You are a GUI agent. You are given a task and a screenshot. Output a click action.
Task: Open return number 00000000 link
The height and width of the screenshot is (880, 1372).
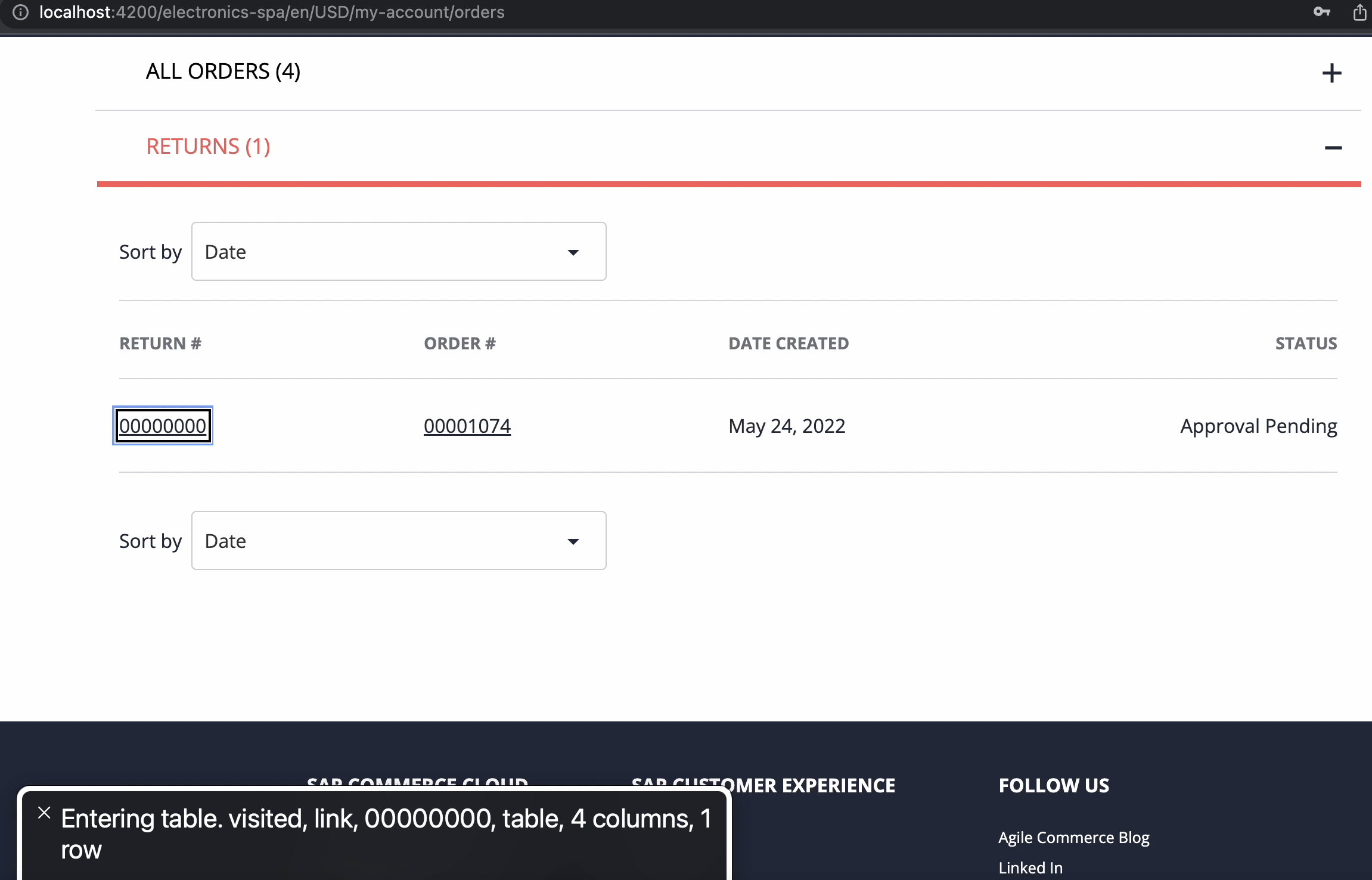click(163, 426)
